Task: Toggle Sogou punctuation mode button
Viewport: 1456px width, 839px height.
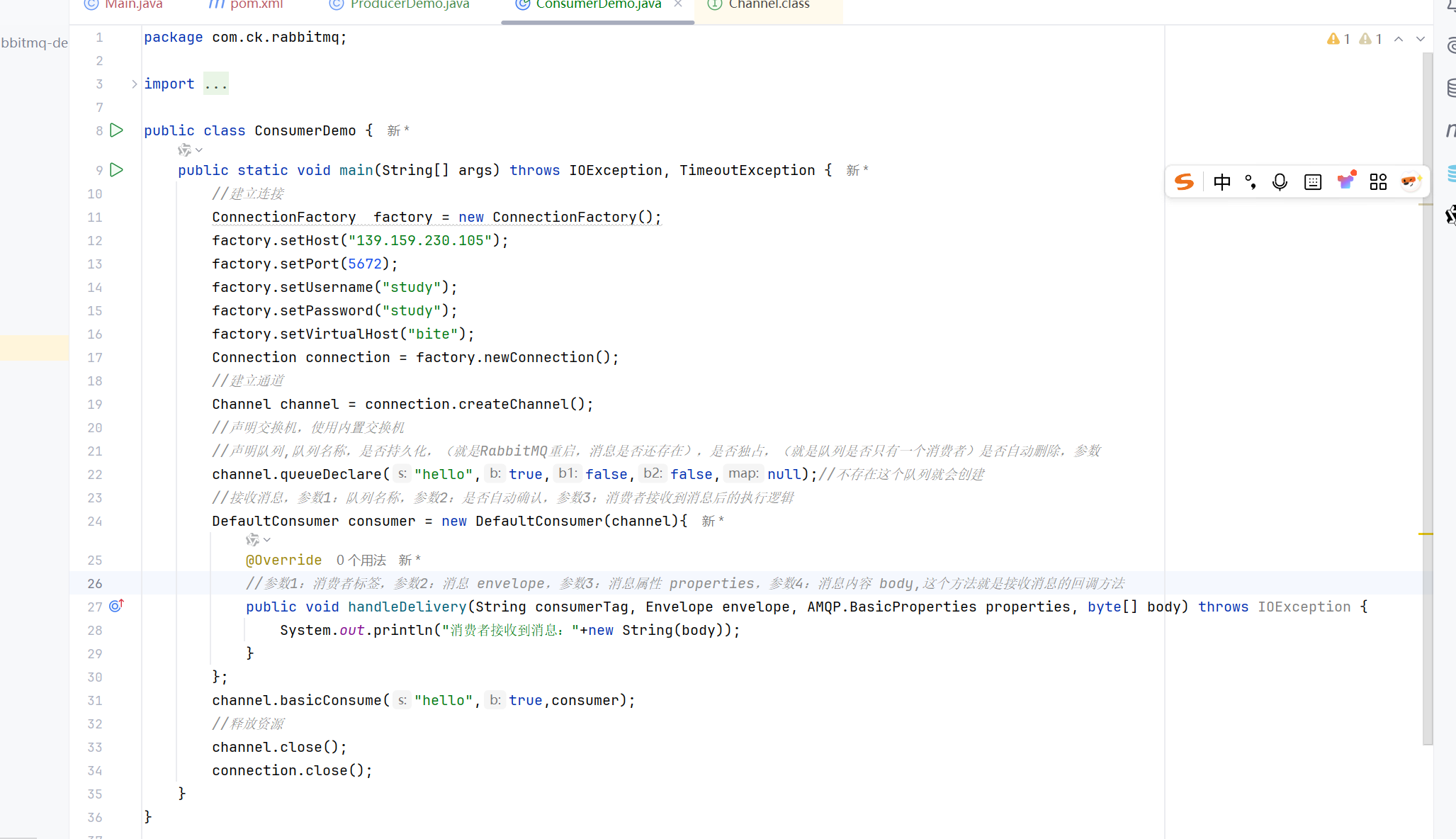Action: tap(1251, 182)
